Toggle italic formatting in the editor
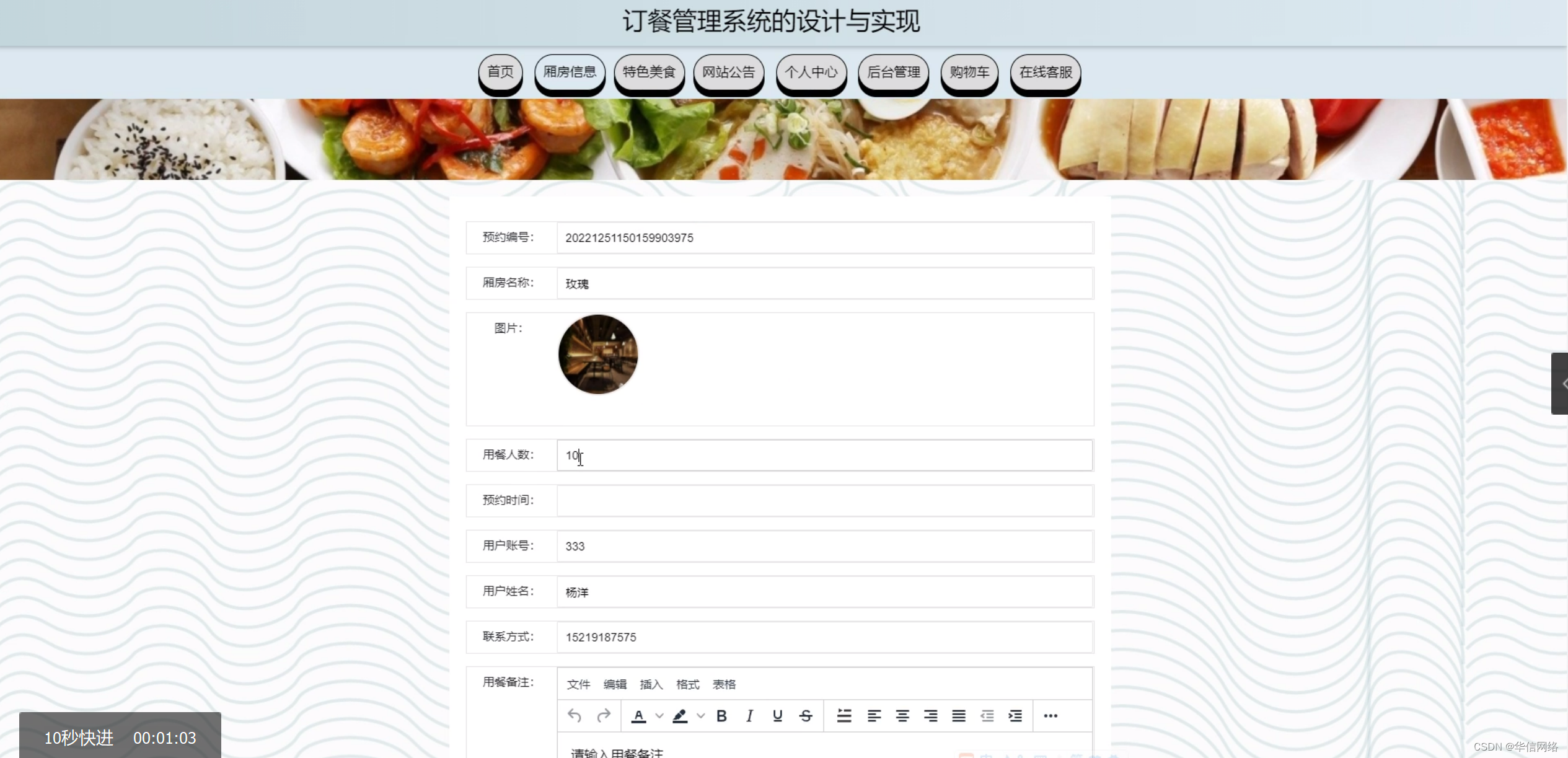 749,716
